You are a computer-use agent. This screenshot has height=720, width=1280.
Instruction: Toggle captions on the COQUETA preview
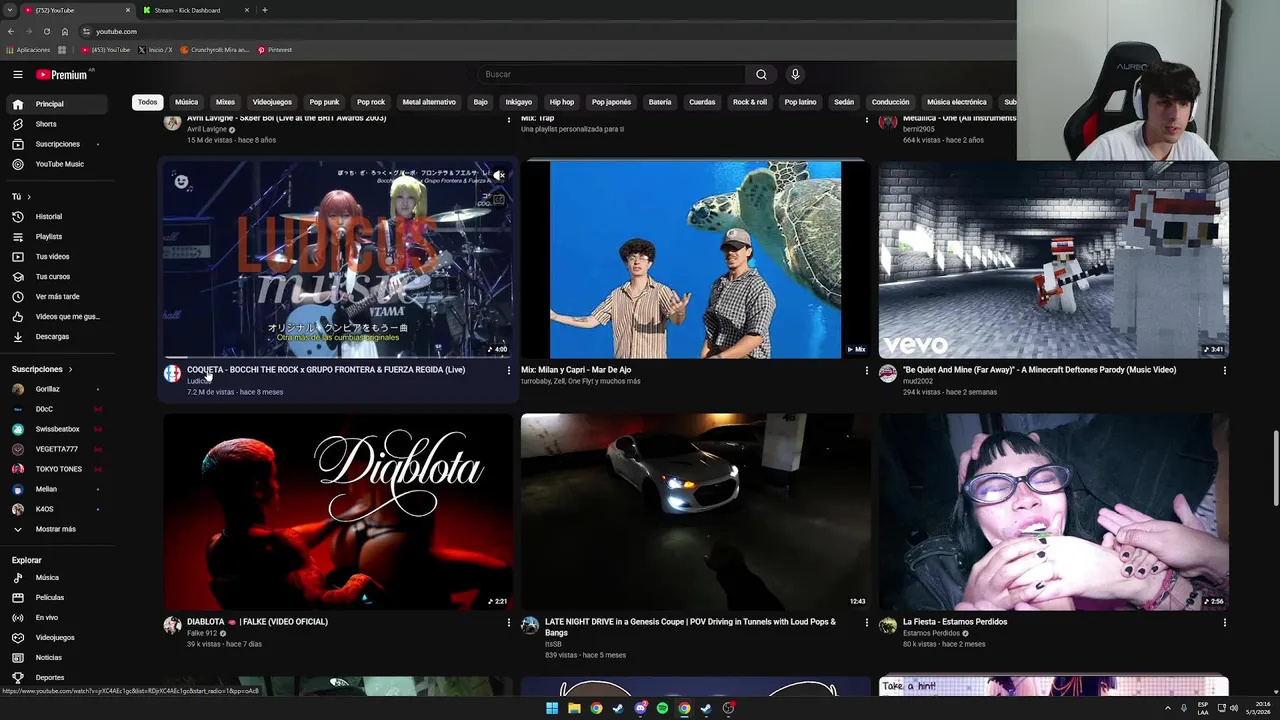click(x=498, y=199)
